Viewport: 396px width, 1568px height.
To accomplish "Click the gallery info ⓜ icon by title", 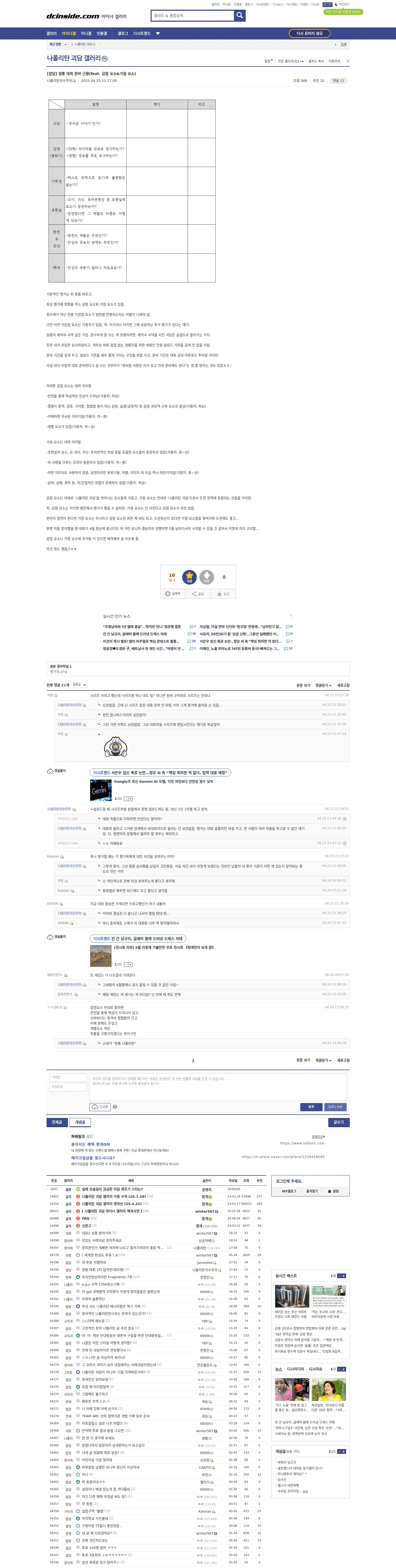I will coord(104,59).
